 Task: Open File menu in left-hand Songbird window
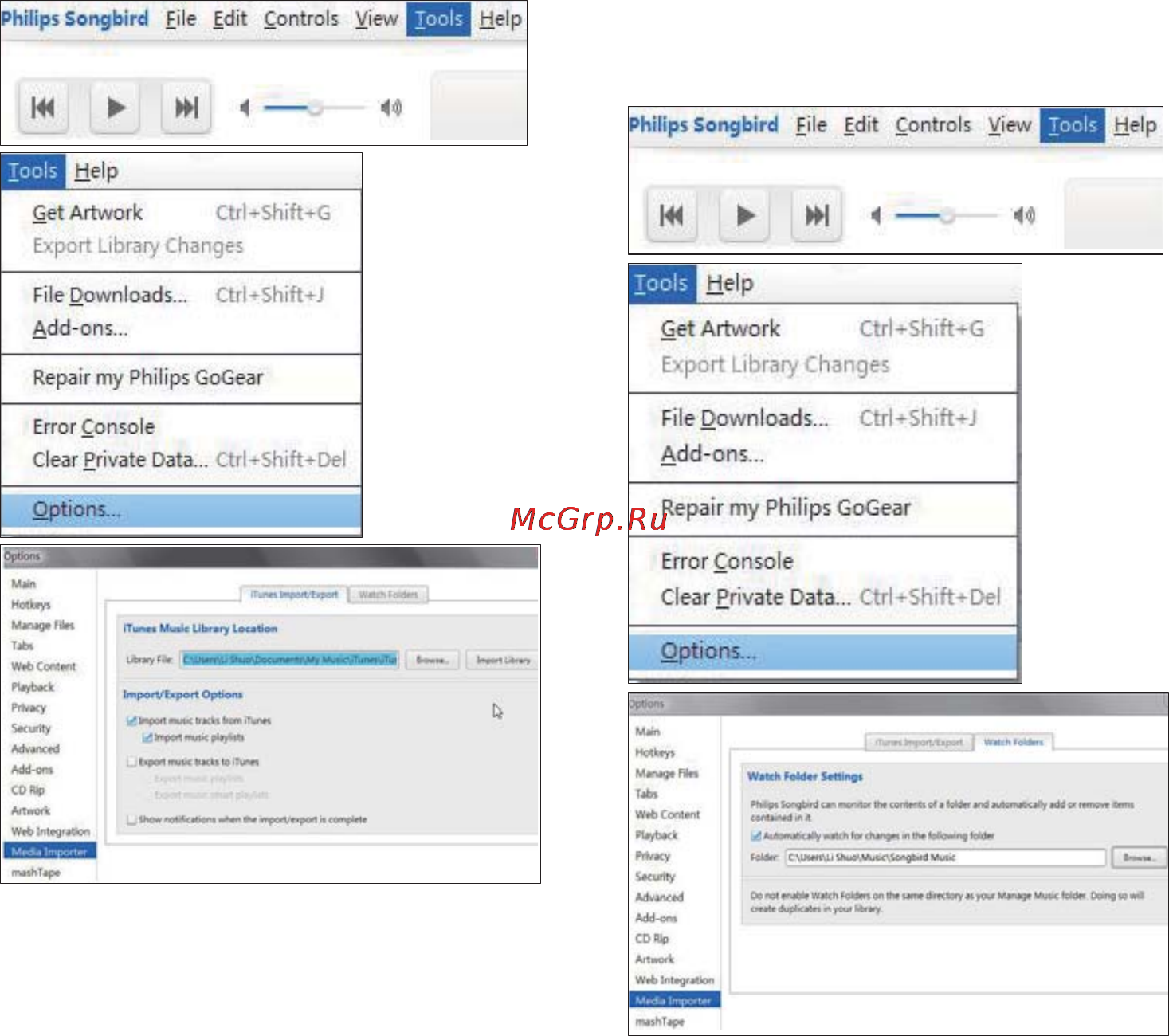pyautogui.click(x=181, y=18)
